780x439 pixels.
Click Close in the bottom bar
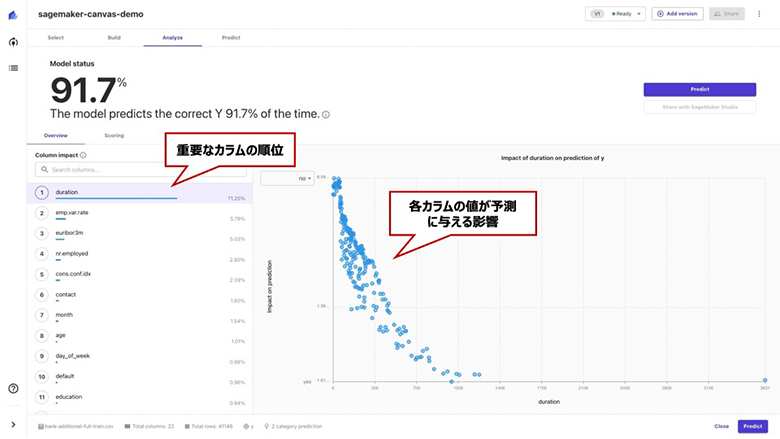click(x=721, y=426)
